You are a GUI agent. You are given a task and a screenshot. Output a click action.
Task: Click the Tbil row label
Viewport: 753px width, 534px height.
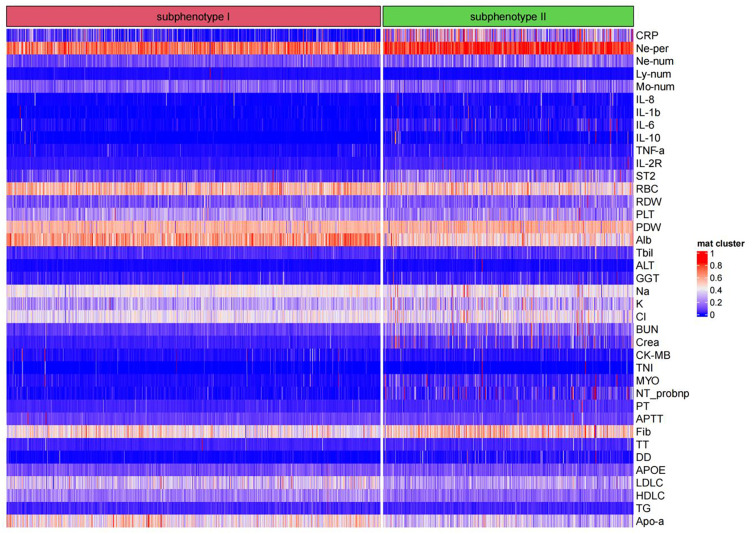pyautogui.click(x=644, y=253)
